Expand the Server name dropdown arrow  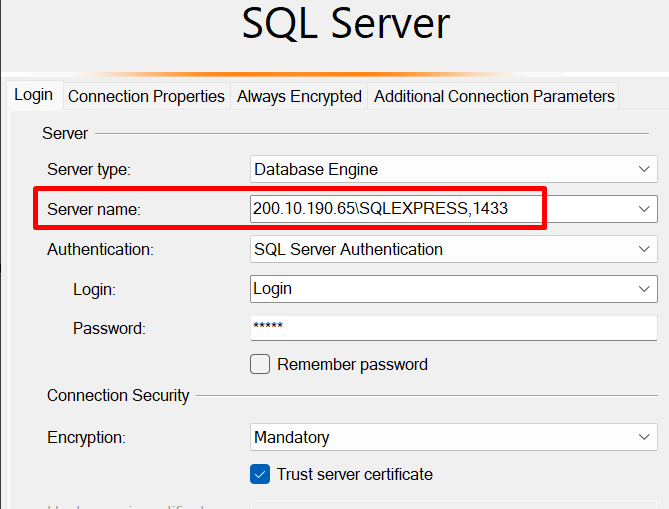pyautogui.click(x=645, y=209)
